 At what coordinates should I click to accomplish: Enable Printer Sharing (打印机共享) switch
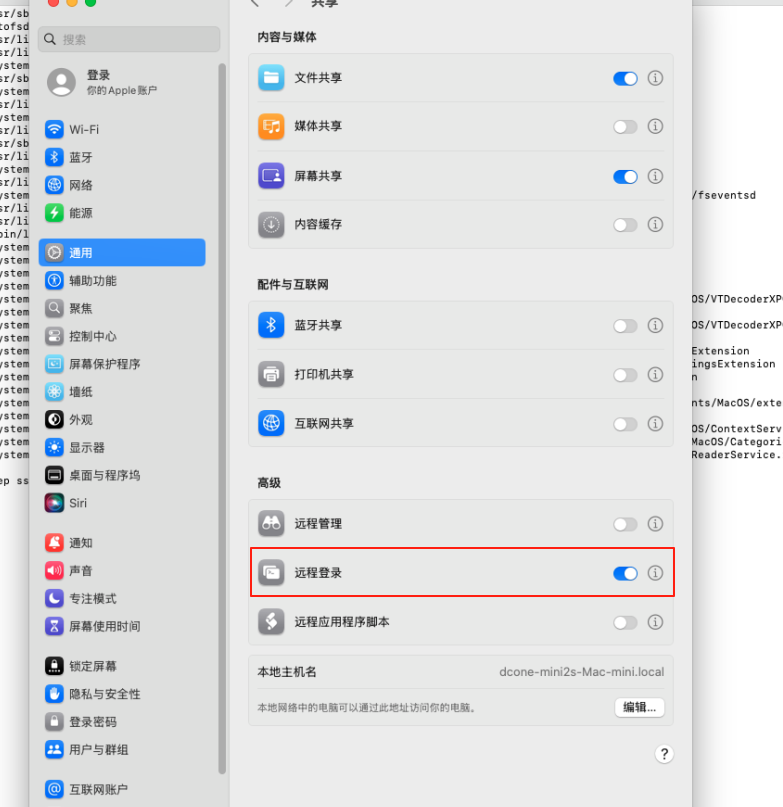coord(625,375)
